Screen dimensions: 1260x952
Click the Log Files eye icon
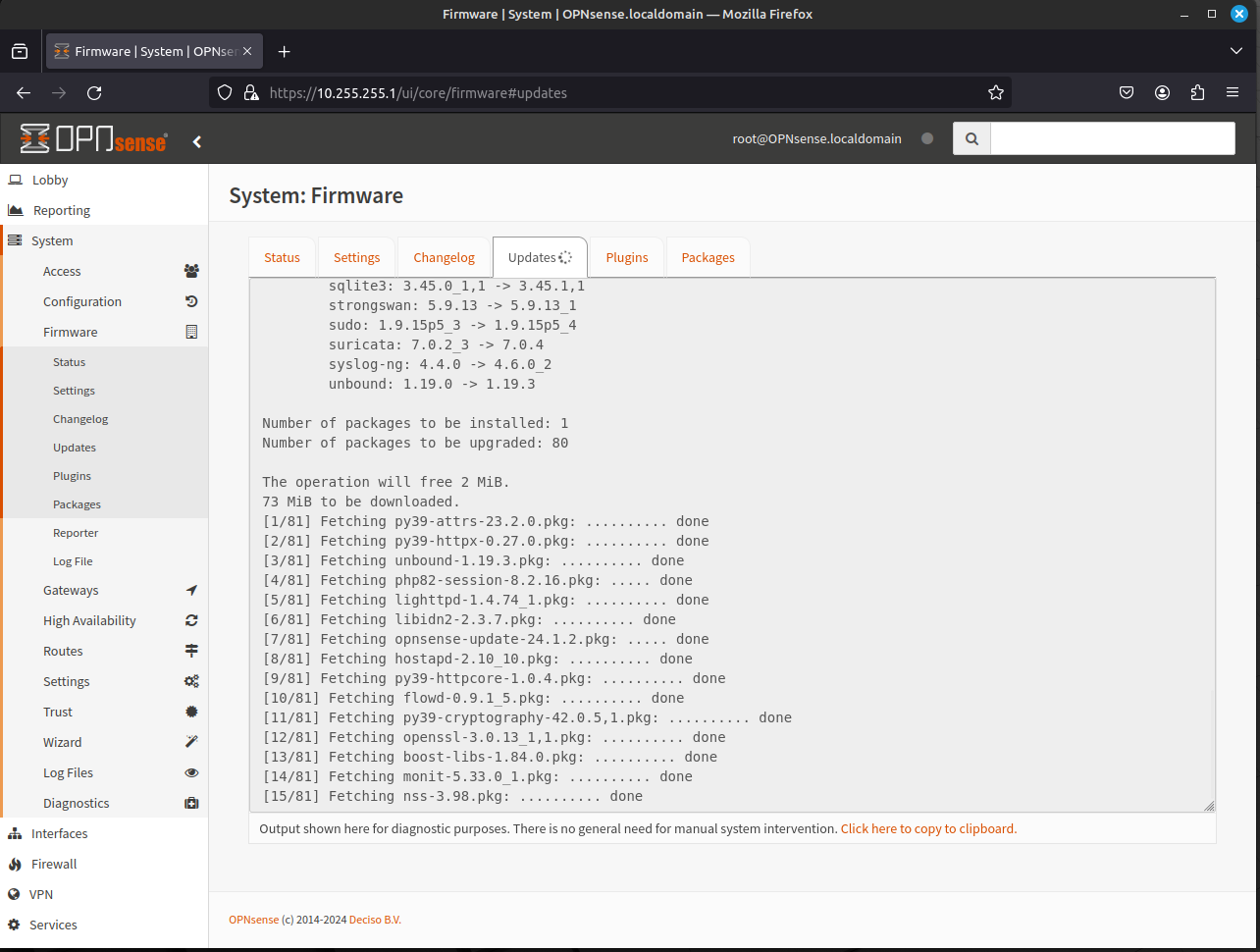pyautogui.click(x=191, y=772)
